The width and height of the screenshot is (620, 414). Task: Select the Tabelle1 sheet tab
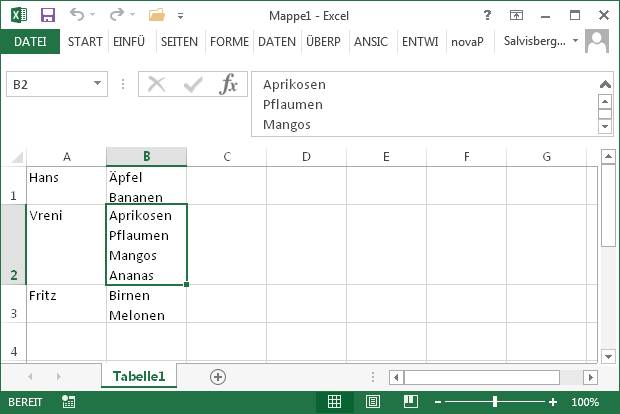[x=139, y=376]
